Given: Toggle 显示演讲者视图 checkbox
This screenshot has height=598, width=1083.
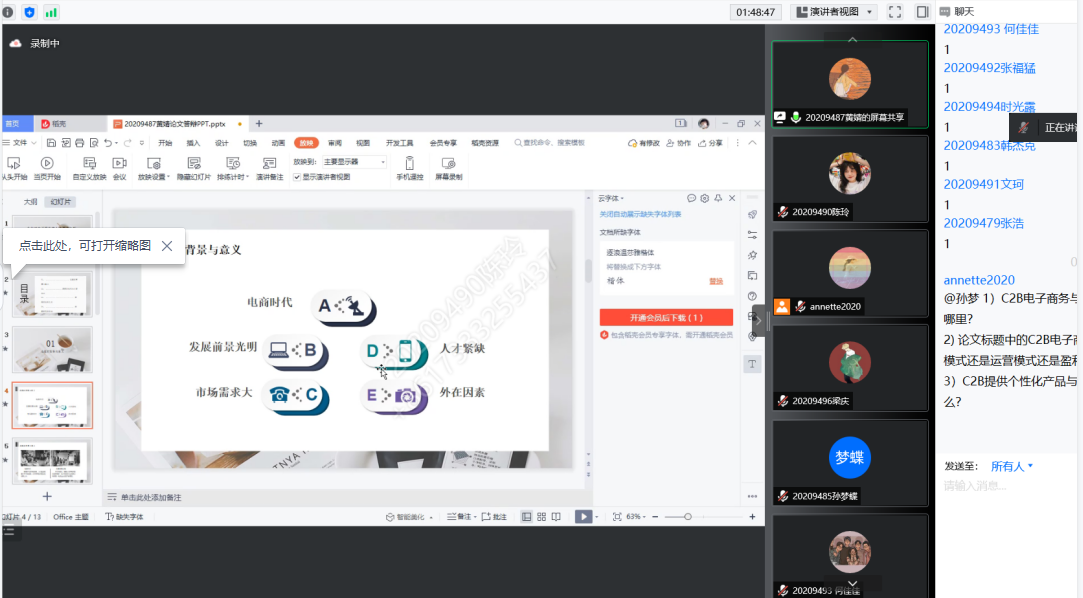Looking at the screenshot, I should (297, 177).
